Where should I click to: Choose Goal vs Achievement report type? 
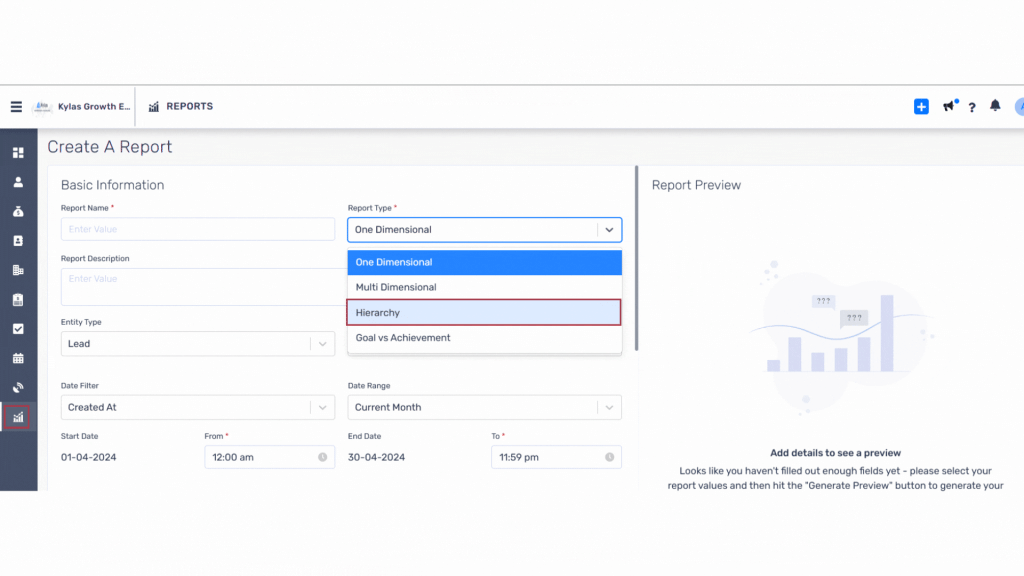[x=484, y=337]
